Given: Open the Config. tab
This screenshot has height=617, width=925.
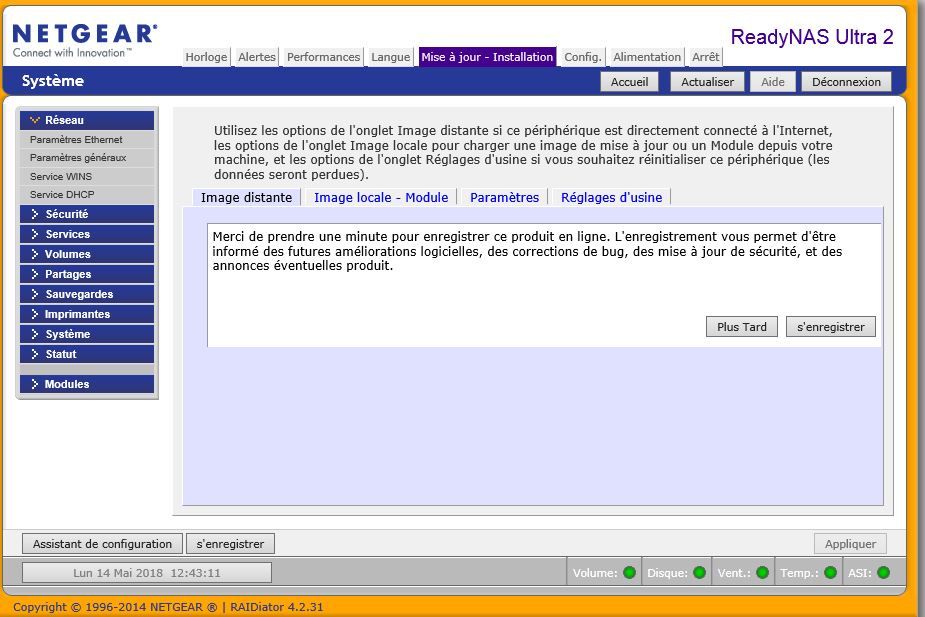Looking at the screenshot, I should pos(583,57).
